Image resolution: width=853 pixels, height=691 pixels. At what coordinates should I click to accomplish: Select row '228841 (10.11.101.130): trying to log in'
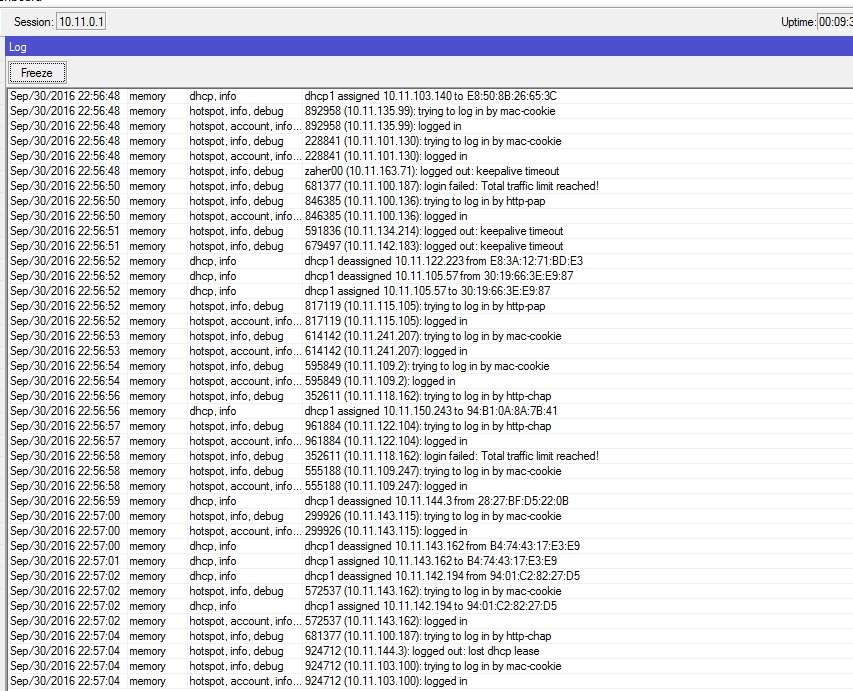point(430,141)
